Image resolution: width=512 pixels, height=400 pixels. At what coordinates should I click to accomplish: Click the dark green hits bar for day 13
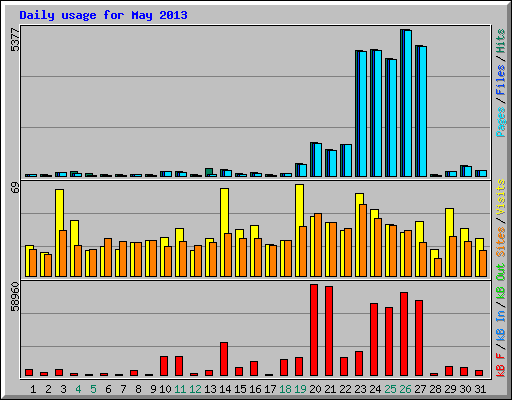[x=209, y=171]
